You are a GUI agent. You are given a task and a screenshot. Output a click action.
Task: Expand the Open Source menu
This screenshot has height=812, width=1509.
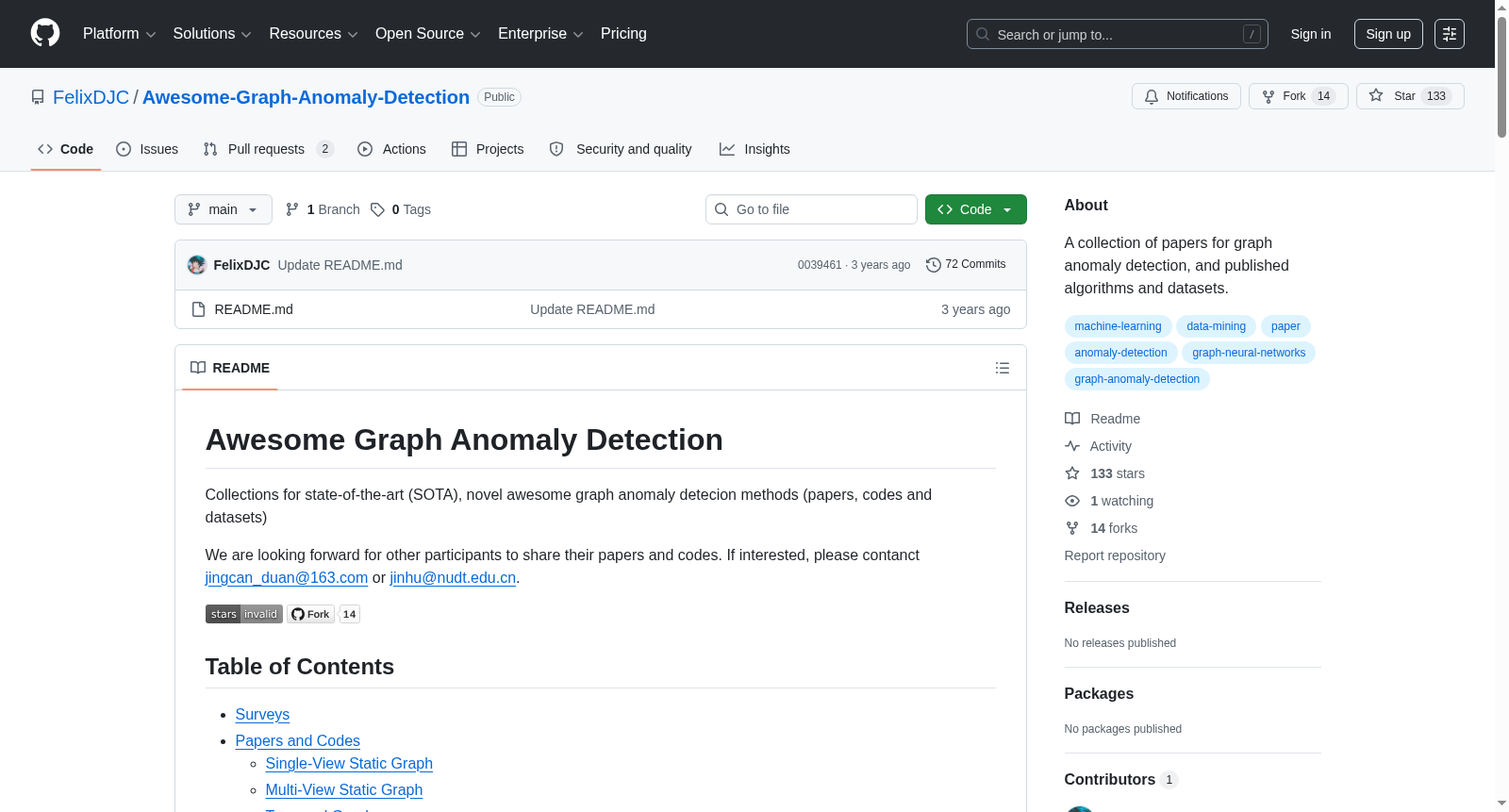[x=428, y=34]
